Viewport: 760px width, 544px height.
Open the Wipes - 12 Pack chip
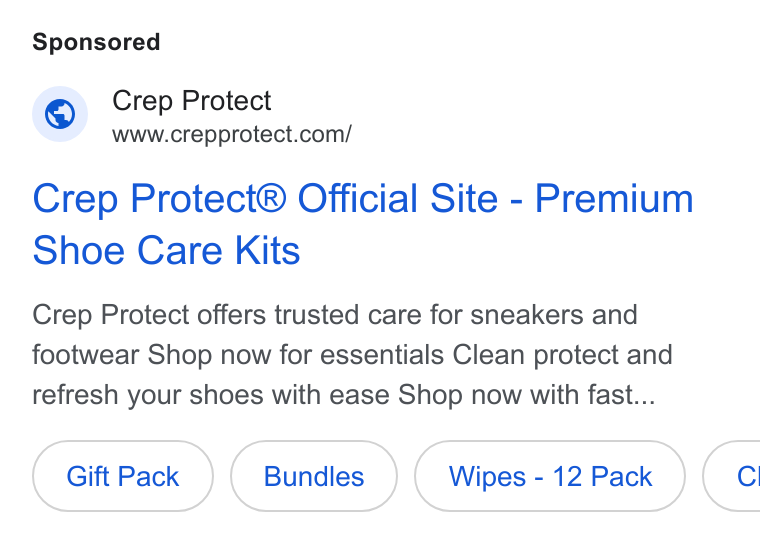[550, 476]
